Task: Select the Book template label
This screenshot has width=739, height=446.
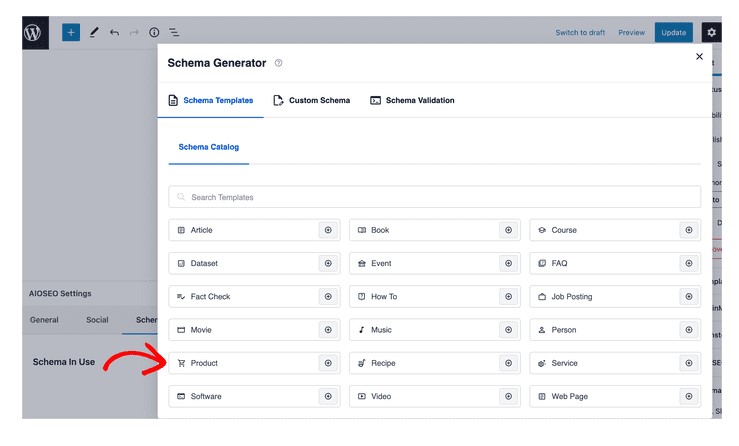Action: pyautogui.click(x=380, y=230)
